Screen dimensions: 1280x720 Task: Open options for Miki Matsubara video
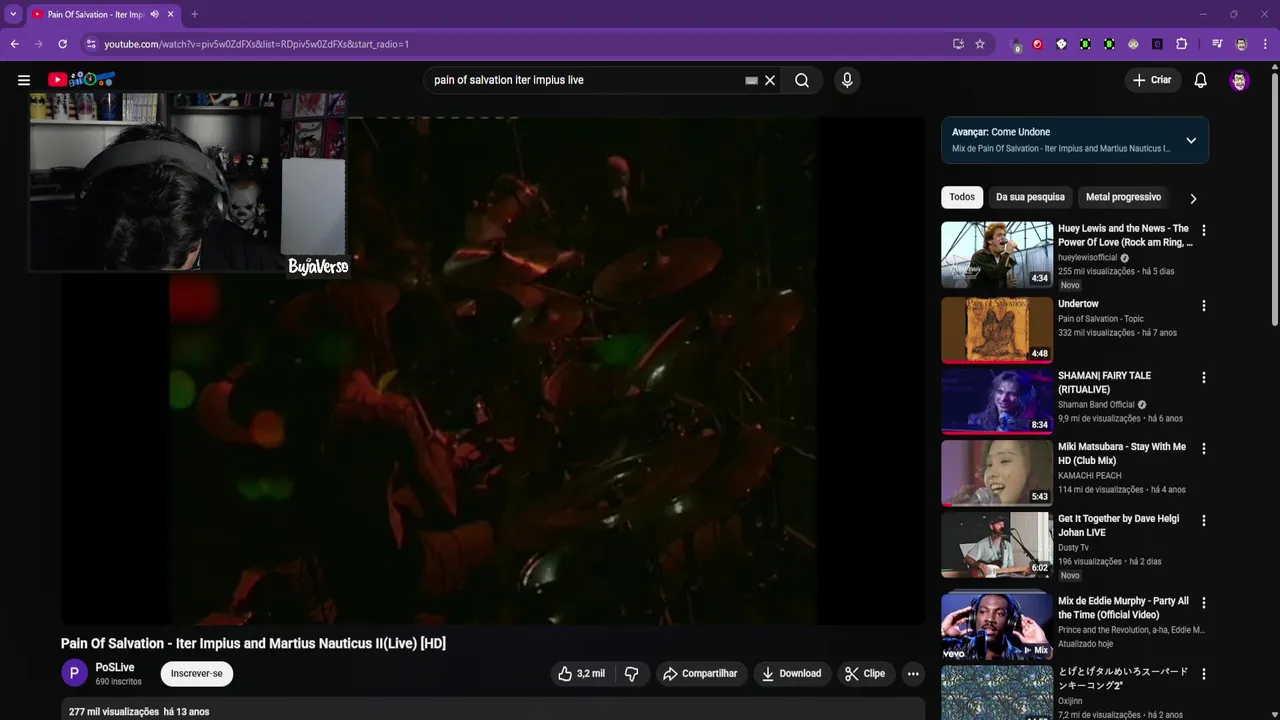[x=1204, y=449]
